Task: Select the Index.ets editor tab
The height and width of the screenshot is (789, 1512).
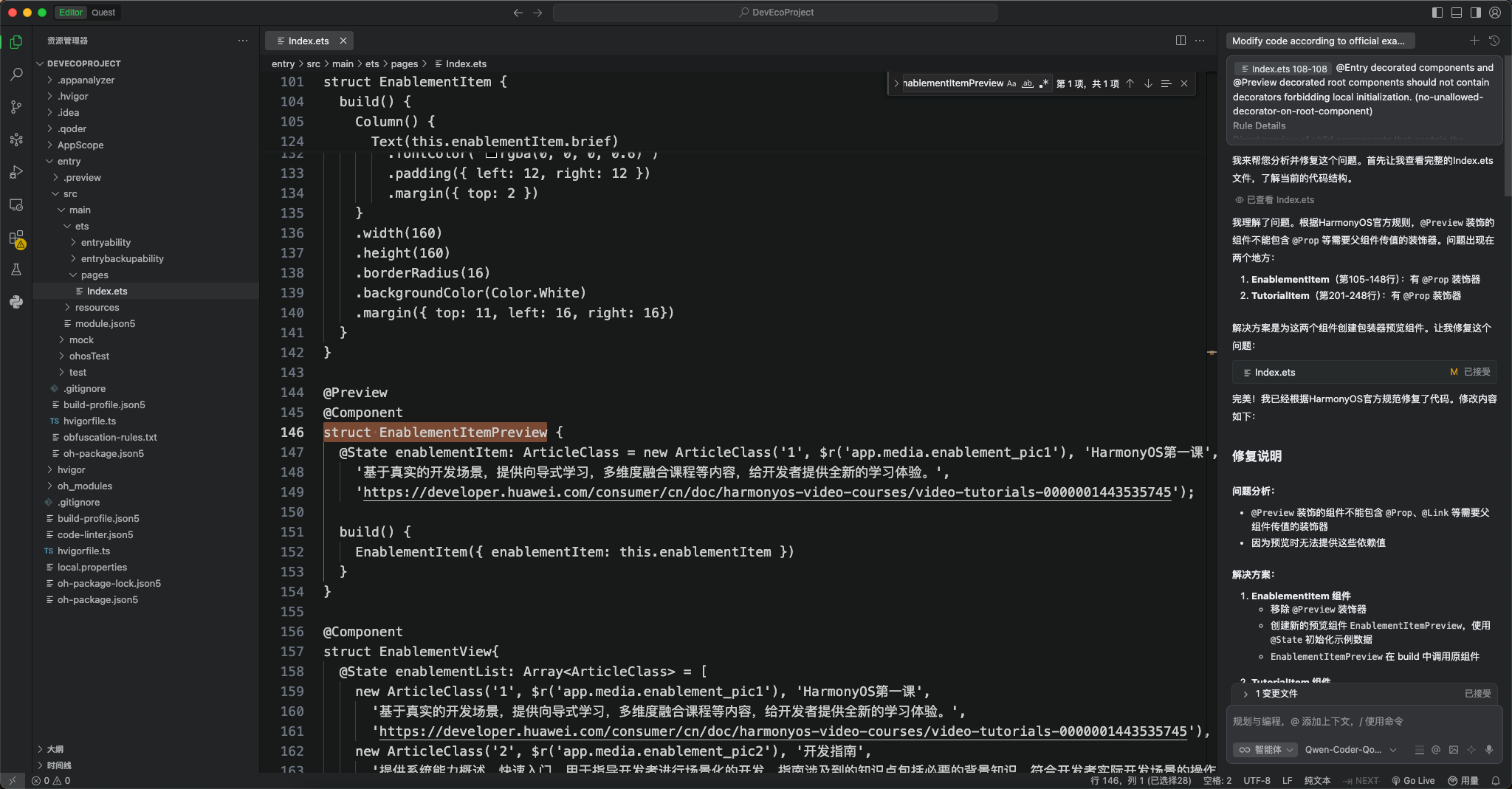Action: pos(309,41)
